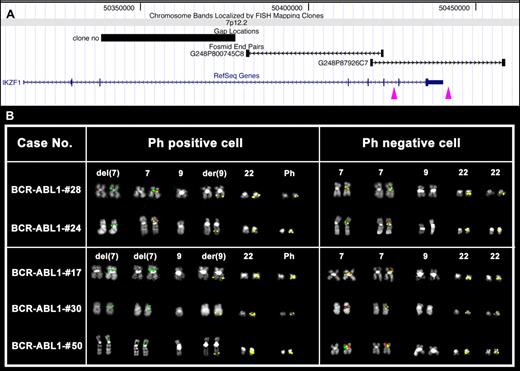Click der(9) column label above the #28 row
The width and height of the screenshot is (520, 371).
tap(214, 173)
